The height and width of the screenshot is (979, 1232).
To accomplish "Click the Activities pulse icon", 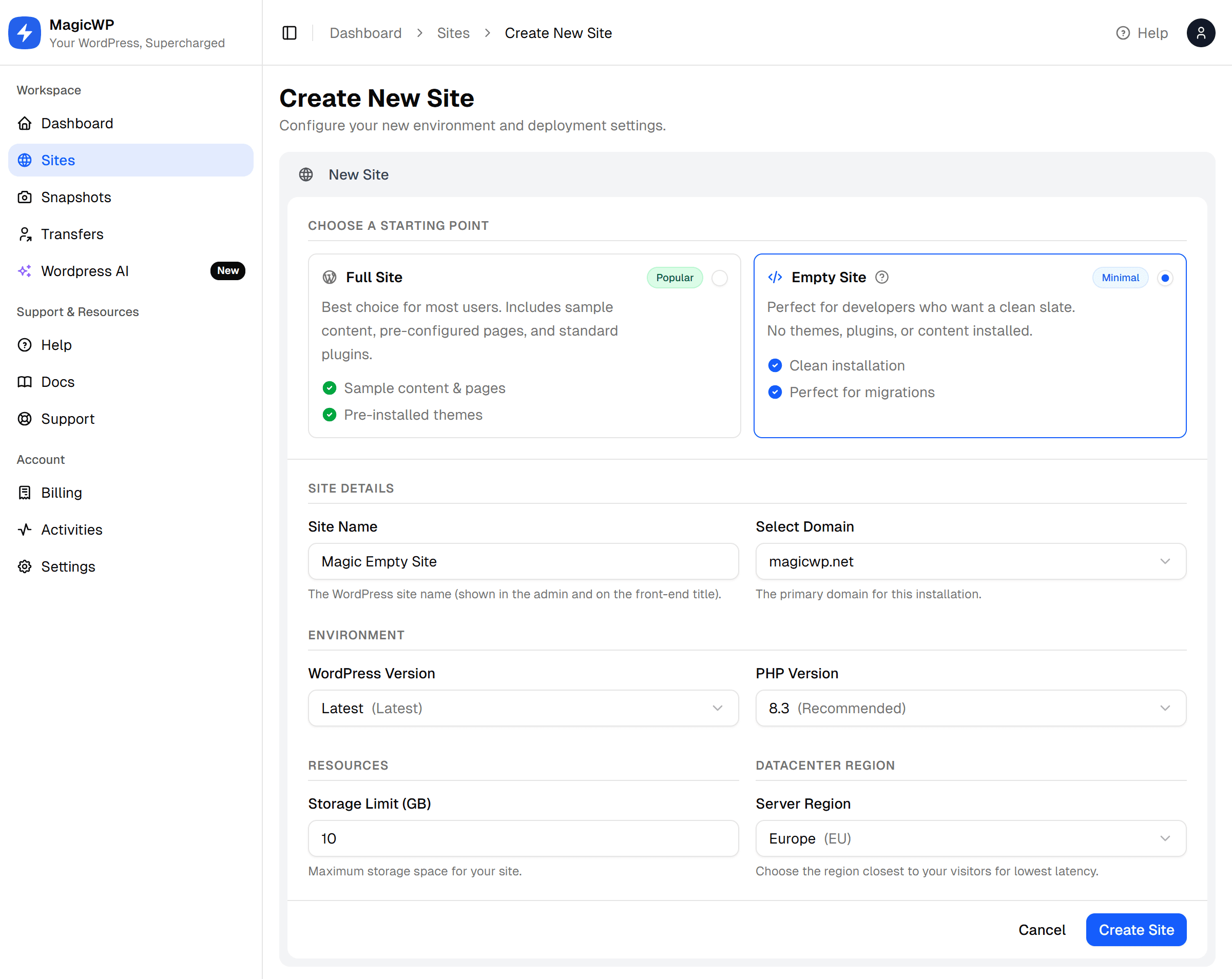I will pos(25,530).
